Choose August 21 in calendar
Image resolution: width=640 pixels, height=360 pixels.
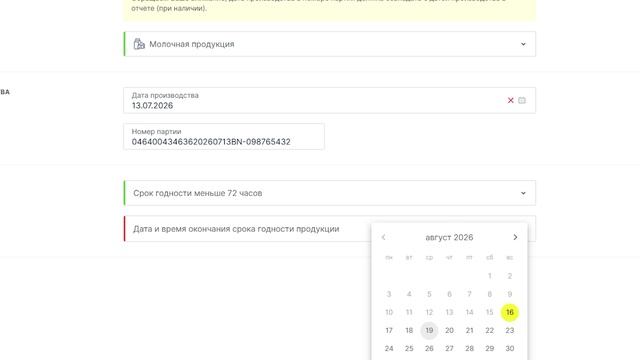point(469,330)
